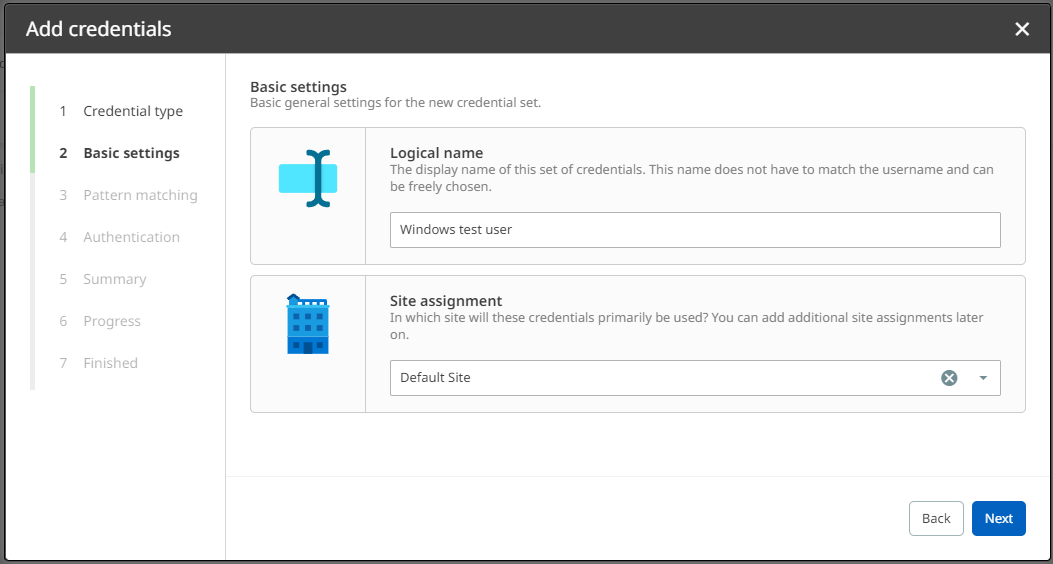Close the Add credentials dialog

1022,29
